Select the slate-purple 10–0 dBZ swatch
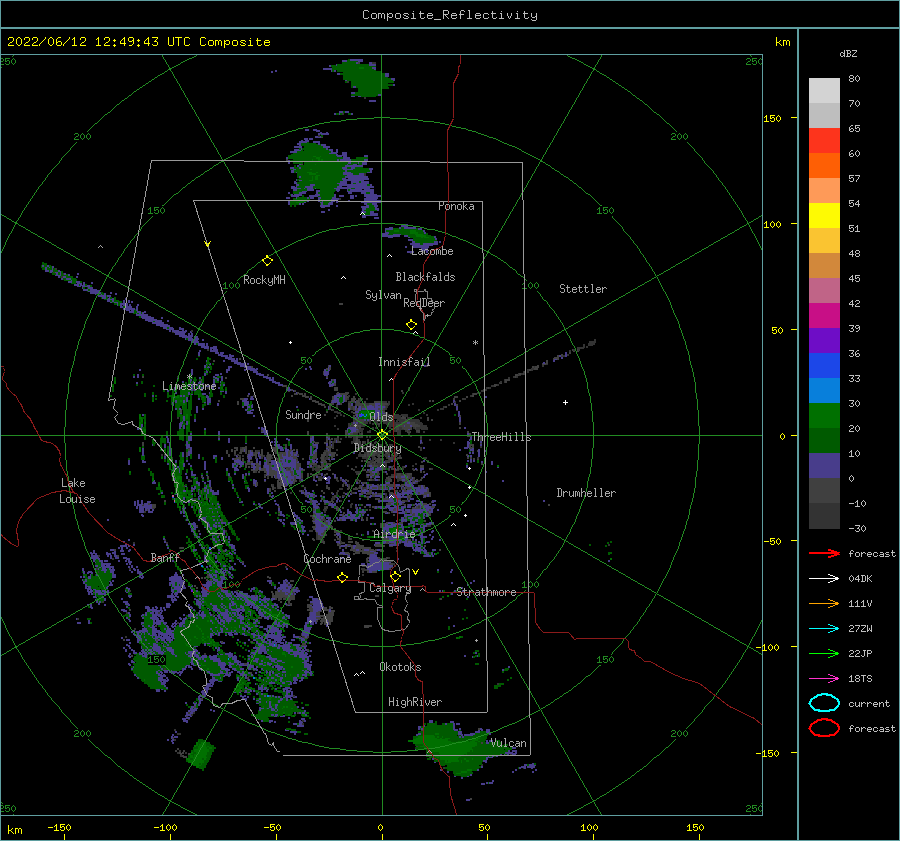This screenshot has height=841, width=900. coord(824,466)
